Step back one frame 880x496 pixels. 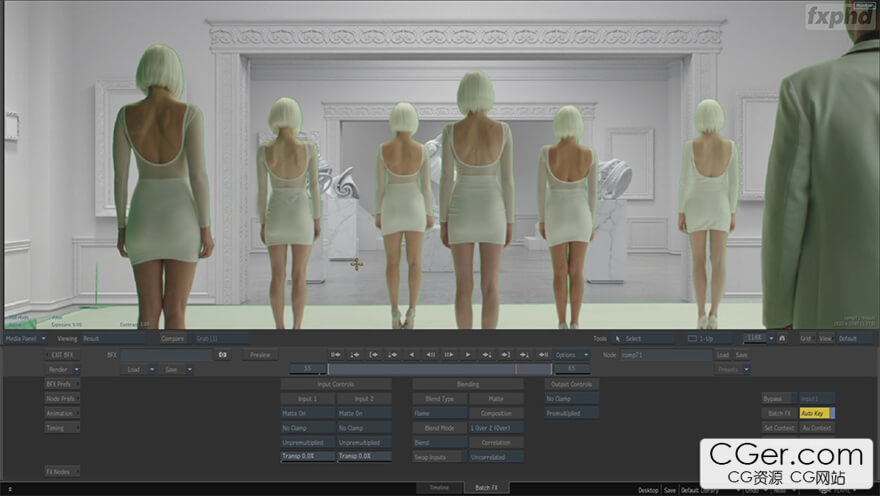[430, 355]
